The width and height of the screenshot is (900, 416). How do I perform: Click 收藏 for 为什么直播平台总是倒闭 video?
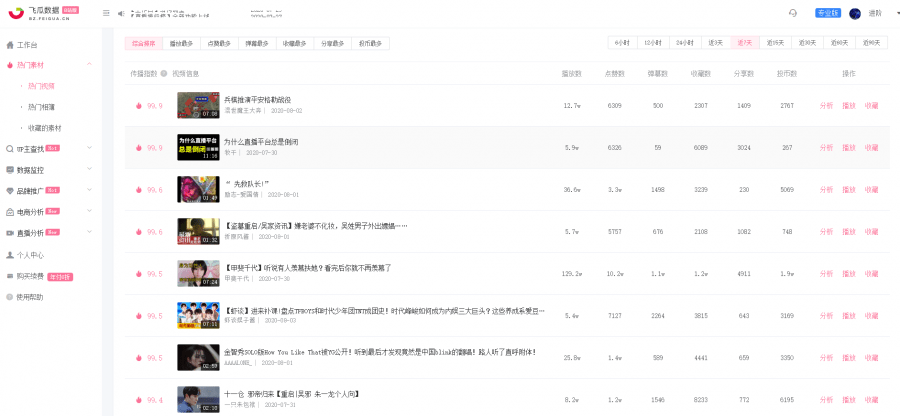tap(872, 147)
